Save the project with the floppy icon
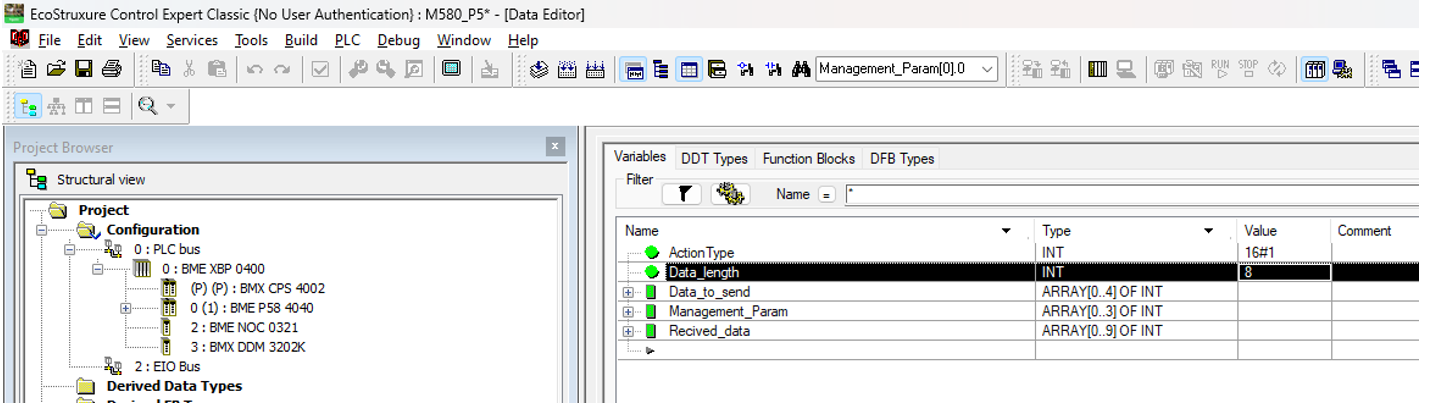Viewport: 1435px width, 414px height. 84,69
